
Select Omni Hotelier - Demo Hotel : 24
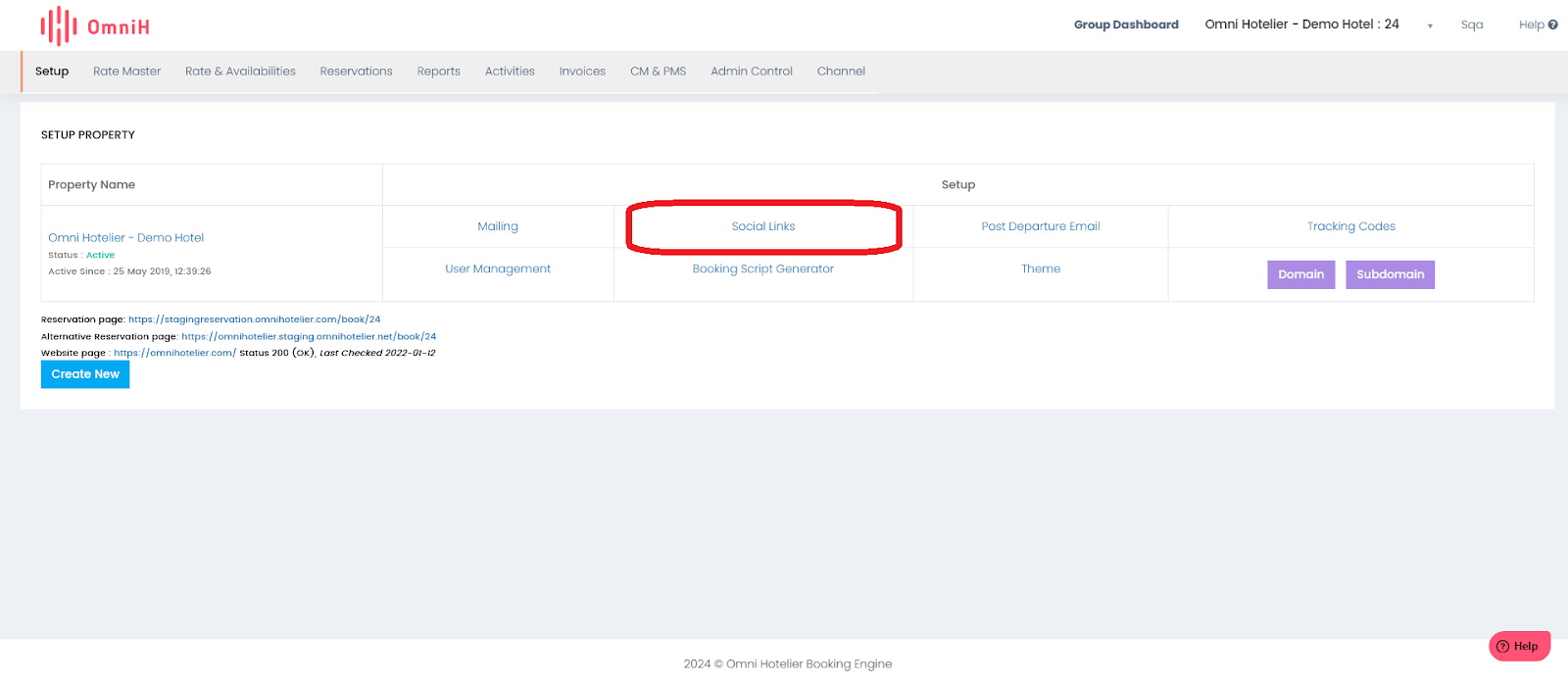point(1301,24)
